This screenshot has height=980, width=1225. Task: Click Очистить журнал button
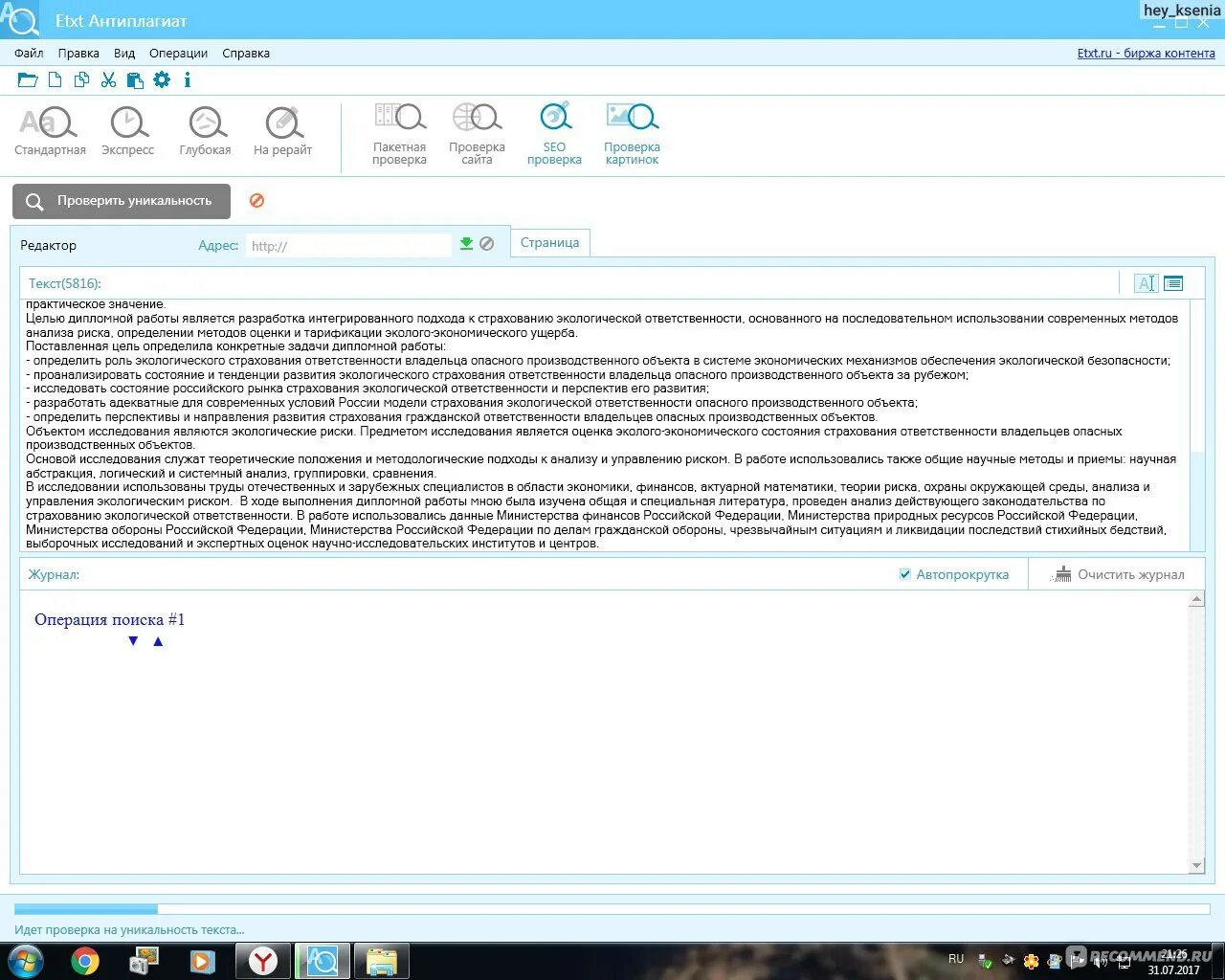coord(1118,574)
